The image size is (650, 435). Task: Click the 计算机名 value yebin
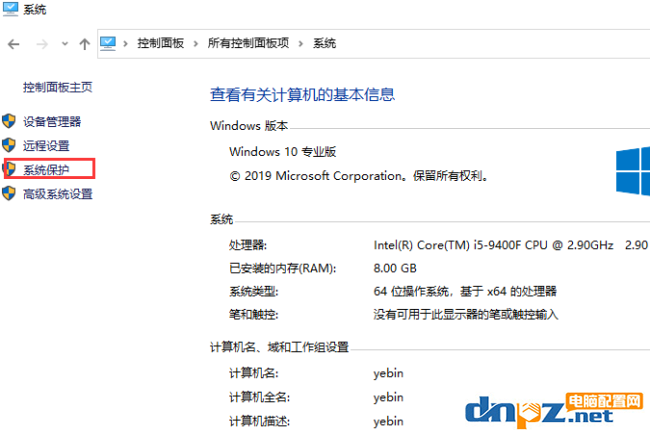tap(388, 373)
